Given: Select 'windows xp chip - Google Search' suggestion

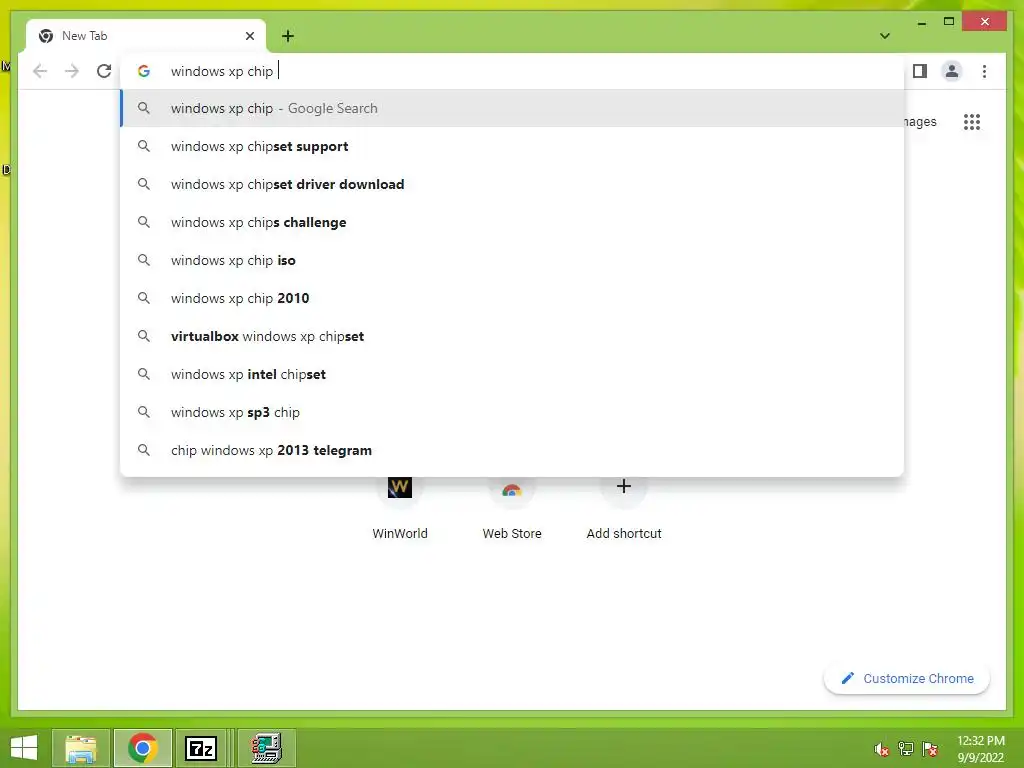Looking at the screenshot, I should 512,108.
